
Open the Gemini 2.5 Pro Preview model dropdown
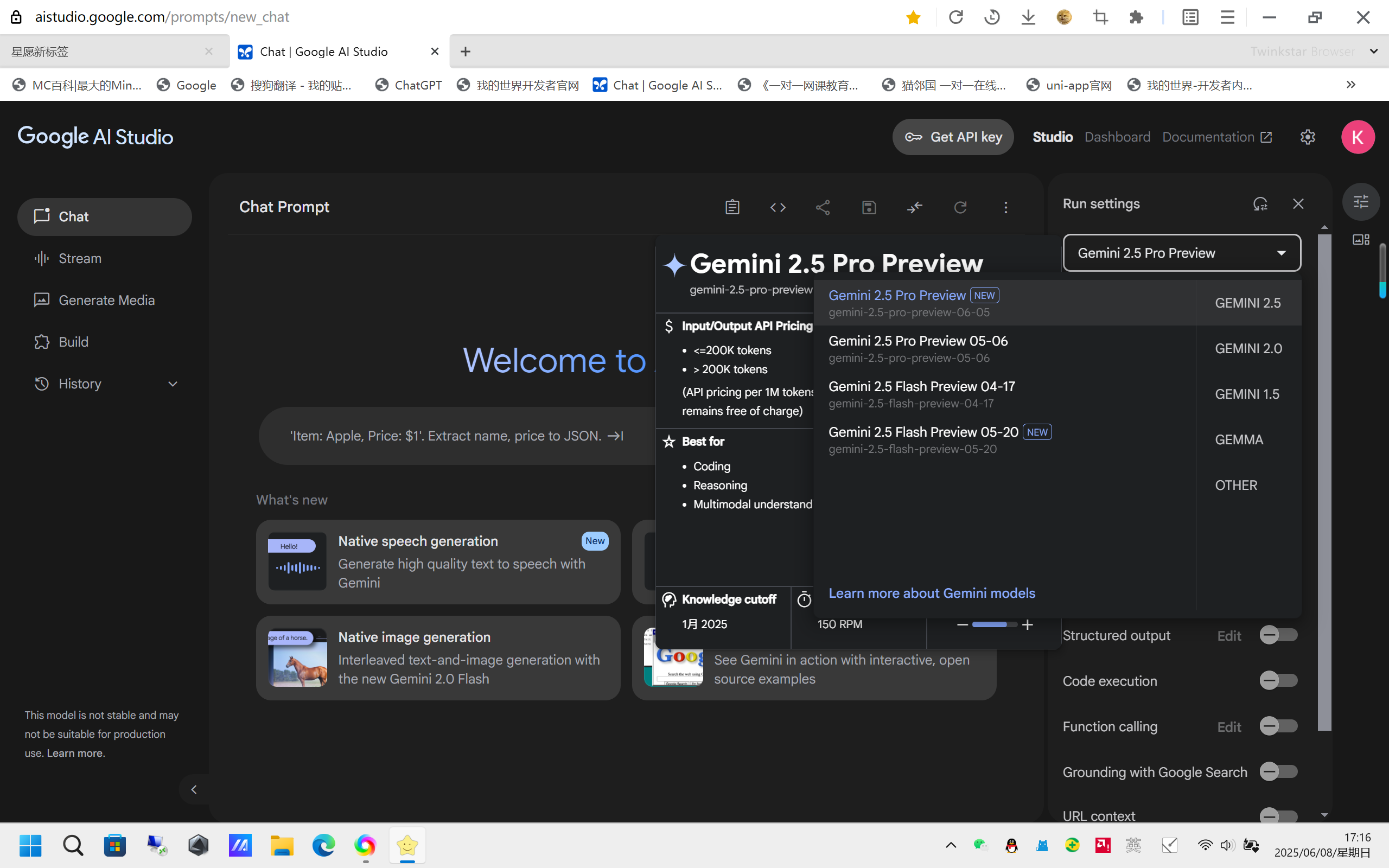pos(1182,253)
